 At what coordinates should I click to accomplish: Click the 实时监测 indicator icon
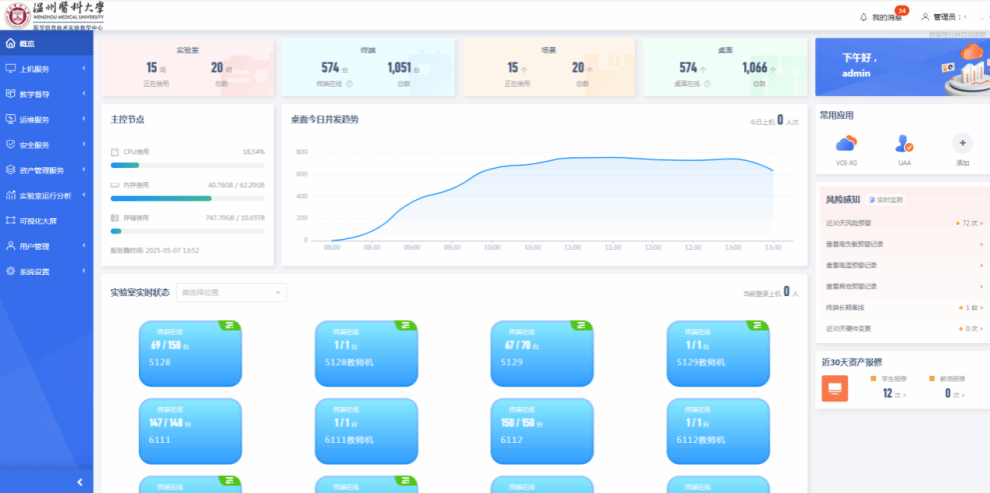(873, 199)
